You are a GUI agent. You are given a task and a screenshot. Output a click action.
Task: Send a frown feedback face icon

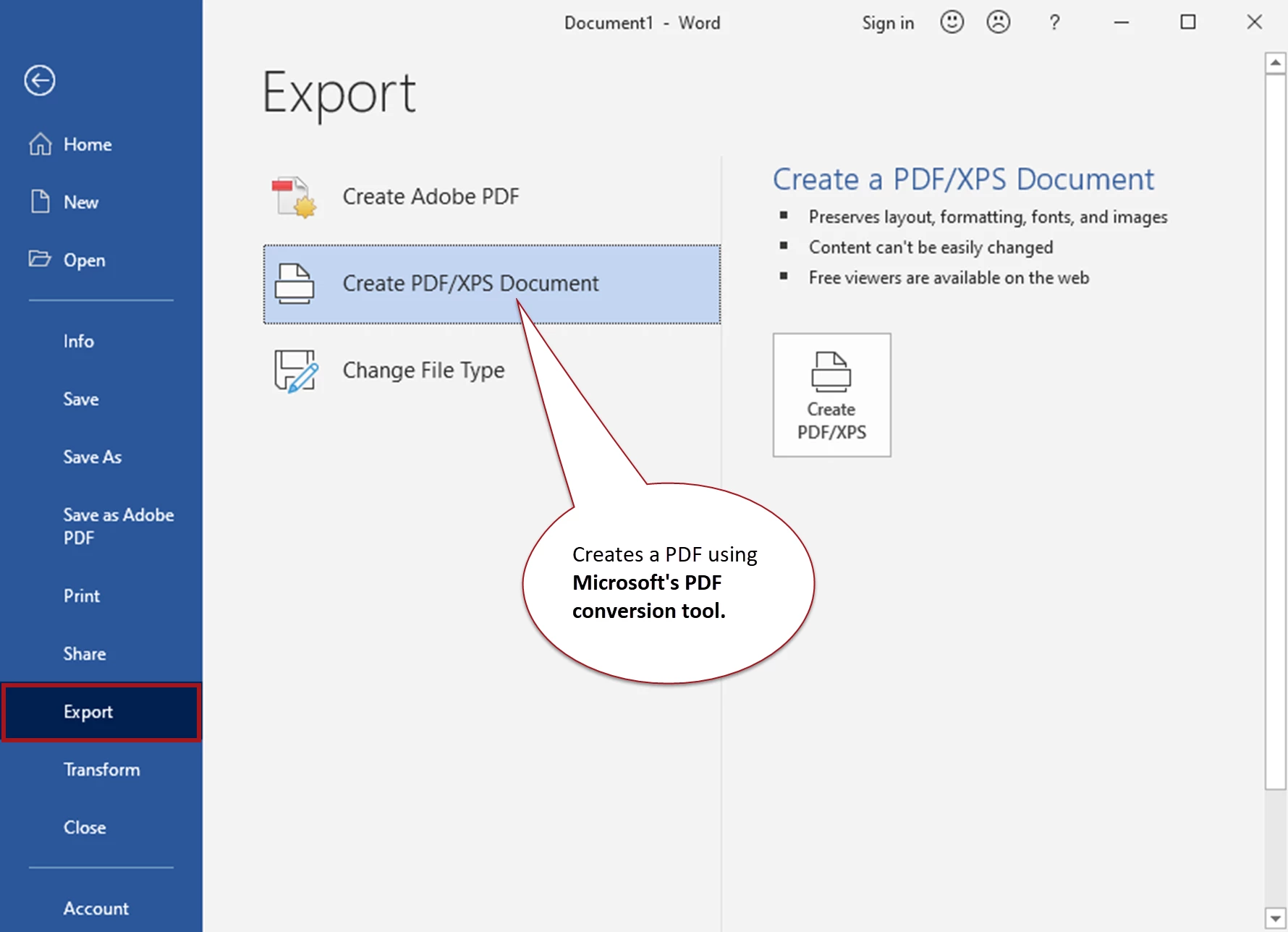click(x=998, y=22)
